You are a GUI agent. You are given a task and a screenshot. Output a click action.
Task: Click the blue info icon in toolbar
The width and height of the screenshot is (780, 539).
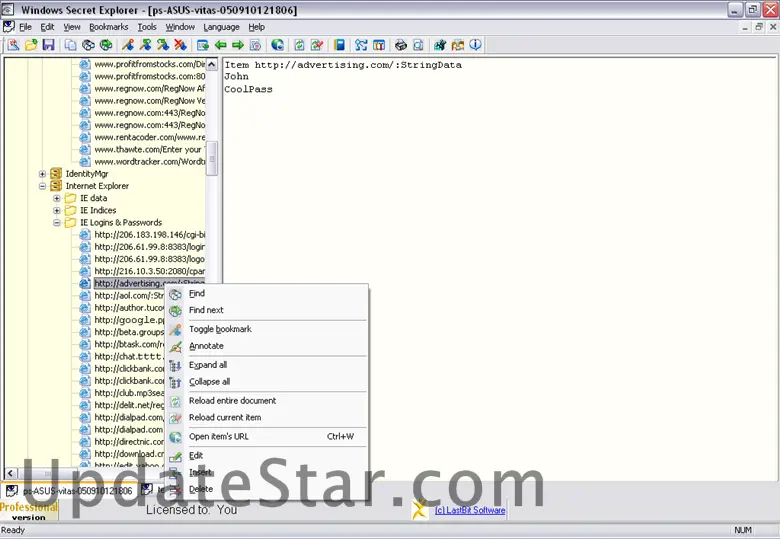476,45
